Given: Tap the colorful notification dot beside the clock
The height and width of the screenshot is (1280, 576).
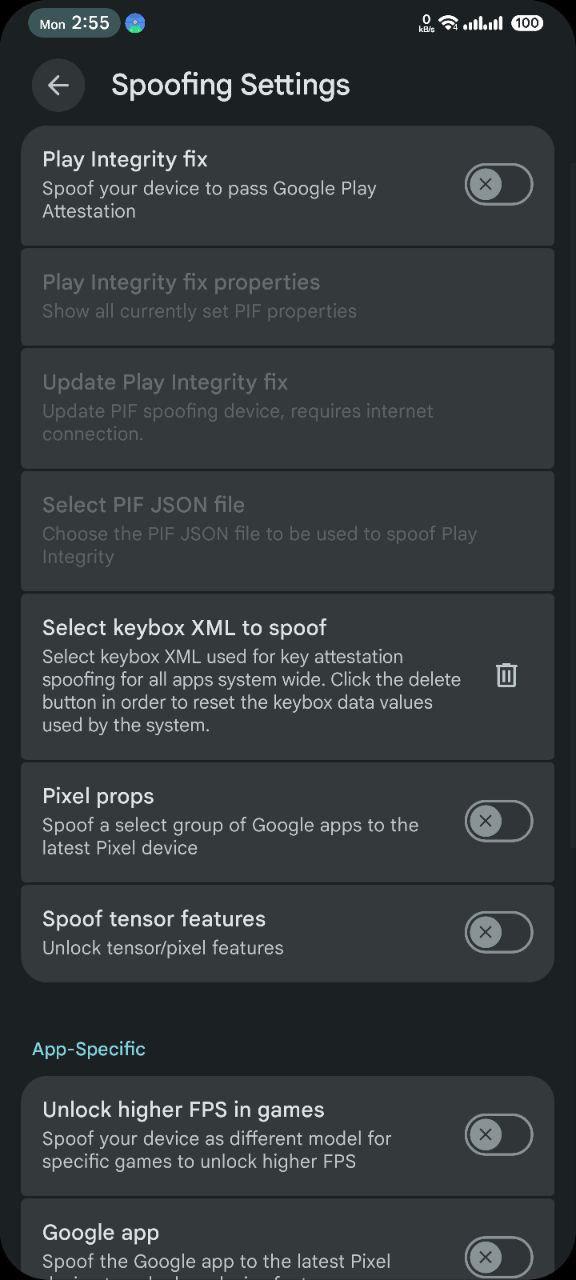Looking at the screenshot, I should click(135, 23).
